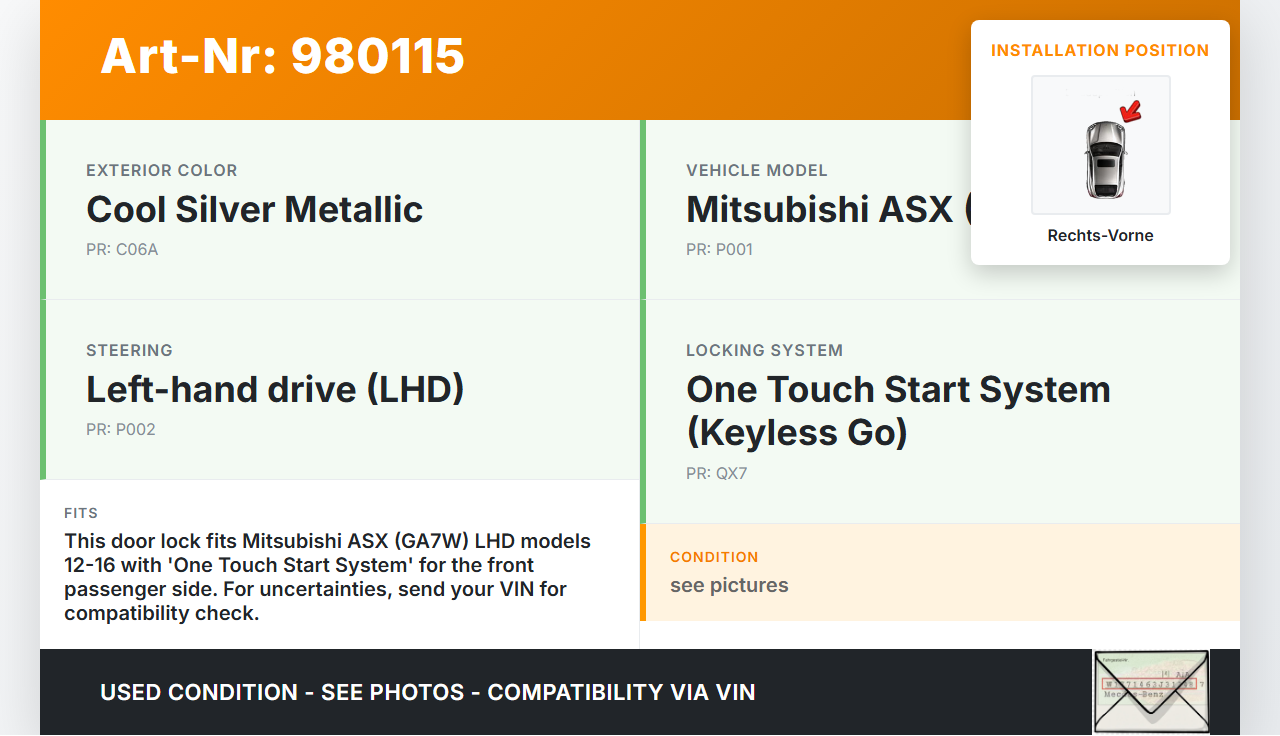Click the INSTALLATION POSITION header
This screenshot has height=736, width=1280.
click(x=1100, y=50)
